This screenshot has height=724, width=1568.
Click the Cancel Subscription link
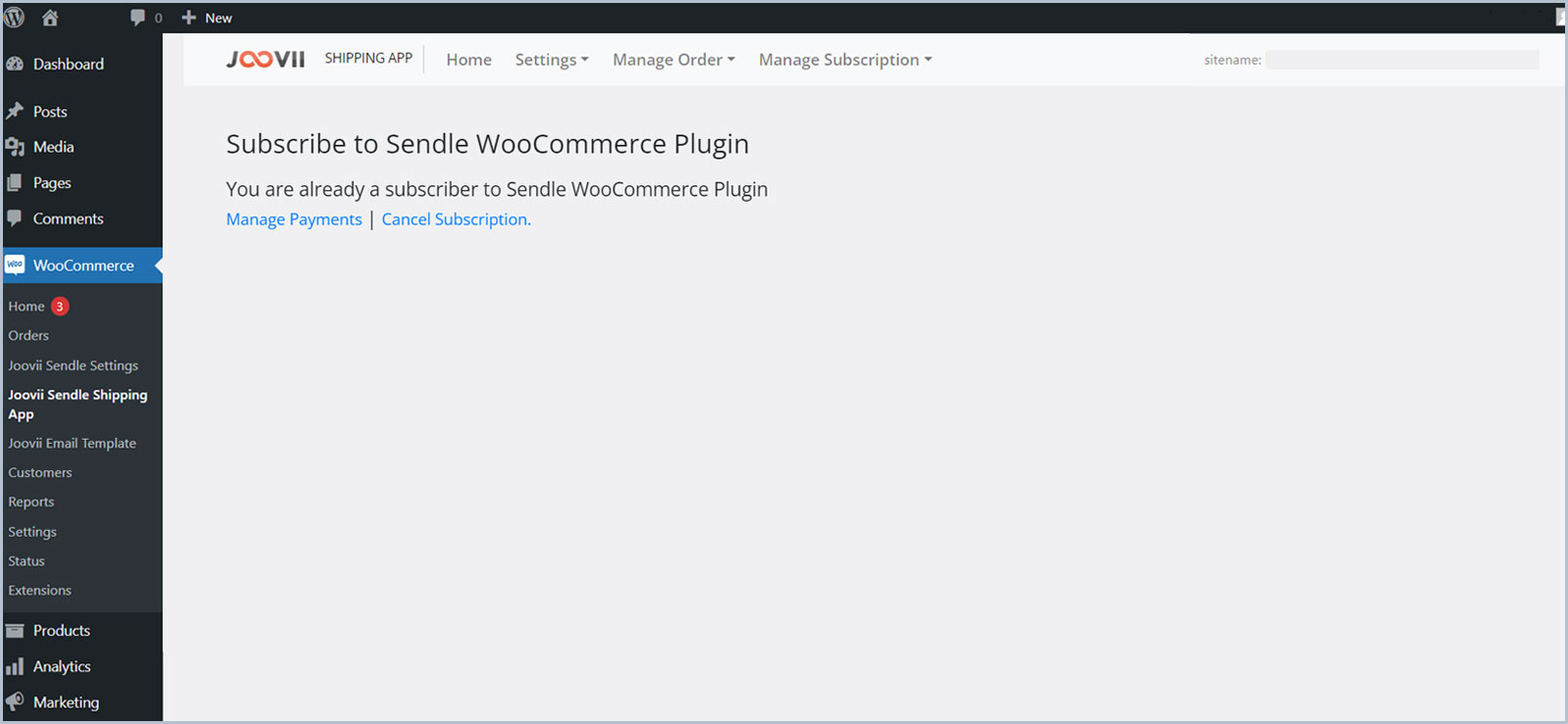pyautogui.click(x=456, y=219)
